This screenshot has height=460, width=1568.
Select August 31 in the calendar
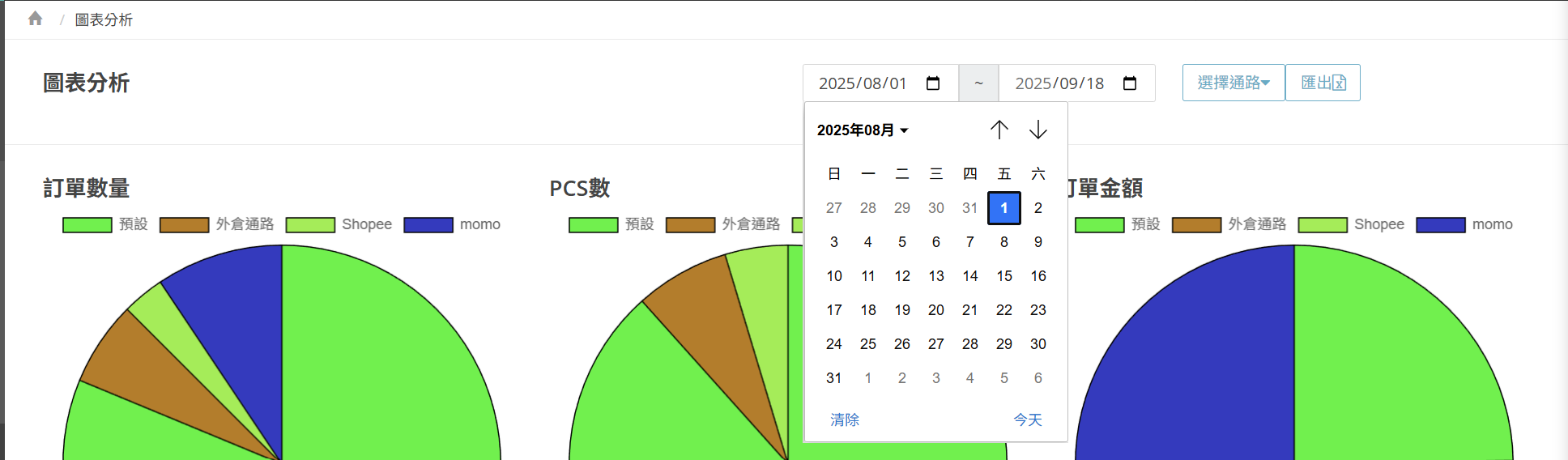(x=833, y=378)
